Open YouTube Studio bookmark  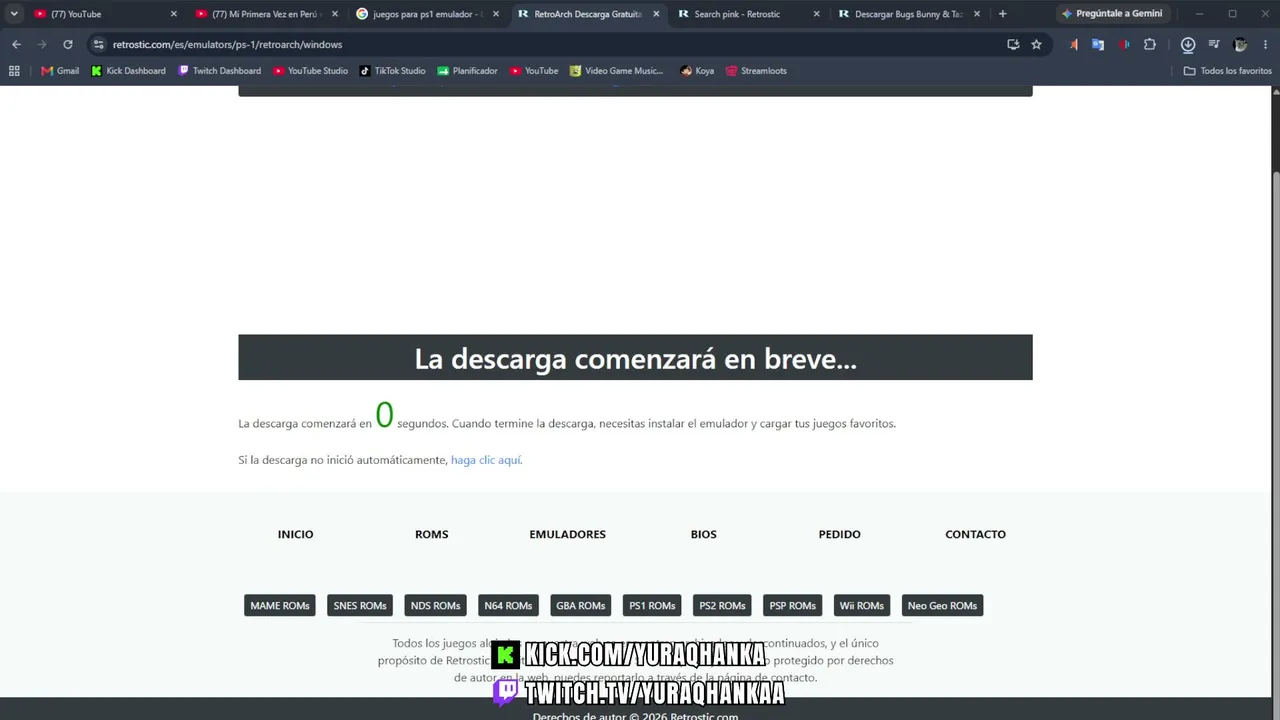tap(311, 71)
